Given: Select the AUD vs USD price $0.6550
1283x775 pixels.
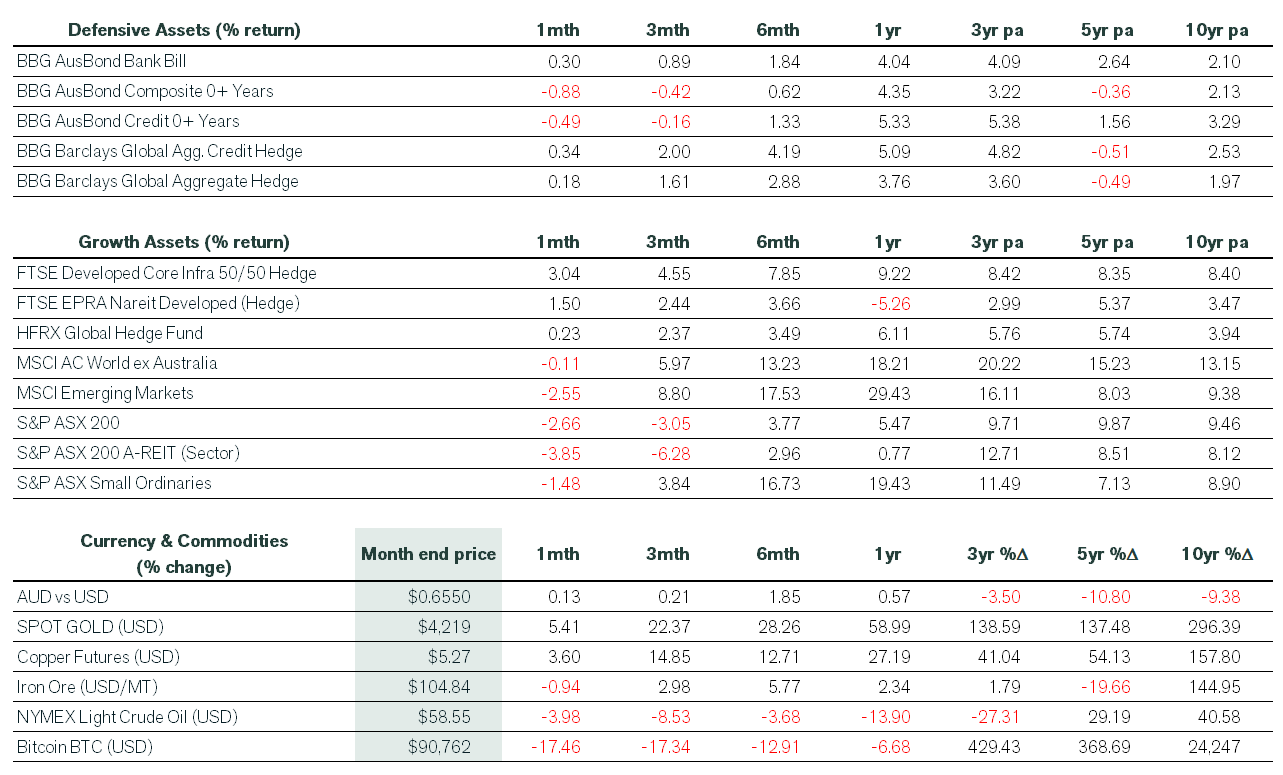Looking at the screenshot, I should [x=439, y=597].
